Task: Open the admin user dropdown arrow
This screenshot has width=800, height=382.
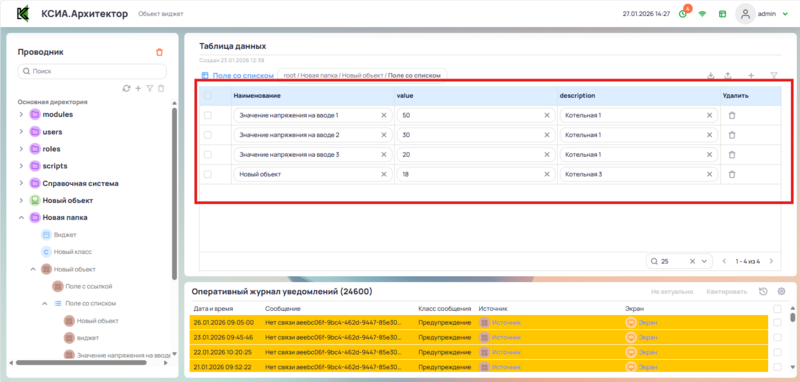Action: (785, 14)
